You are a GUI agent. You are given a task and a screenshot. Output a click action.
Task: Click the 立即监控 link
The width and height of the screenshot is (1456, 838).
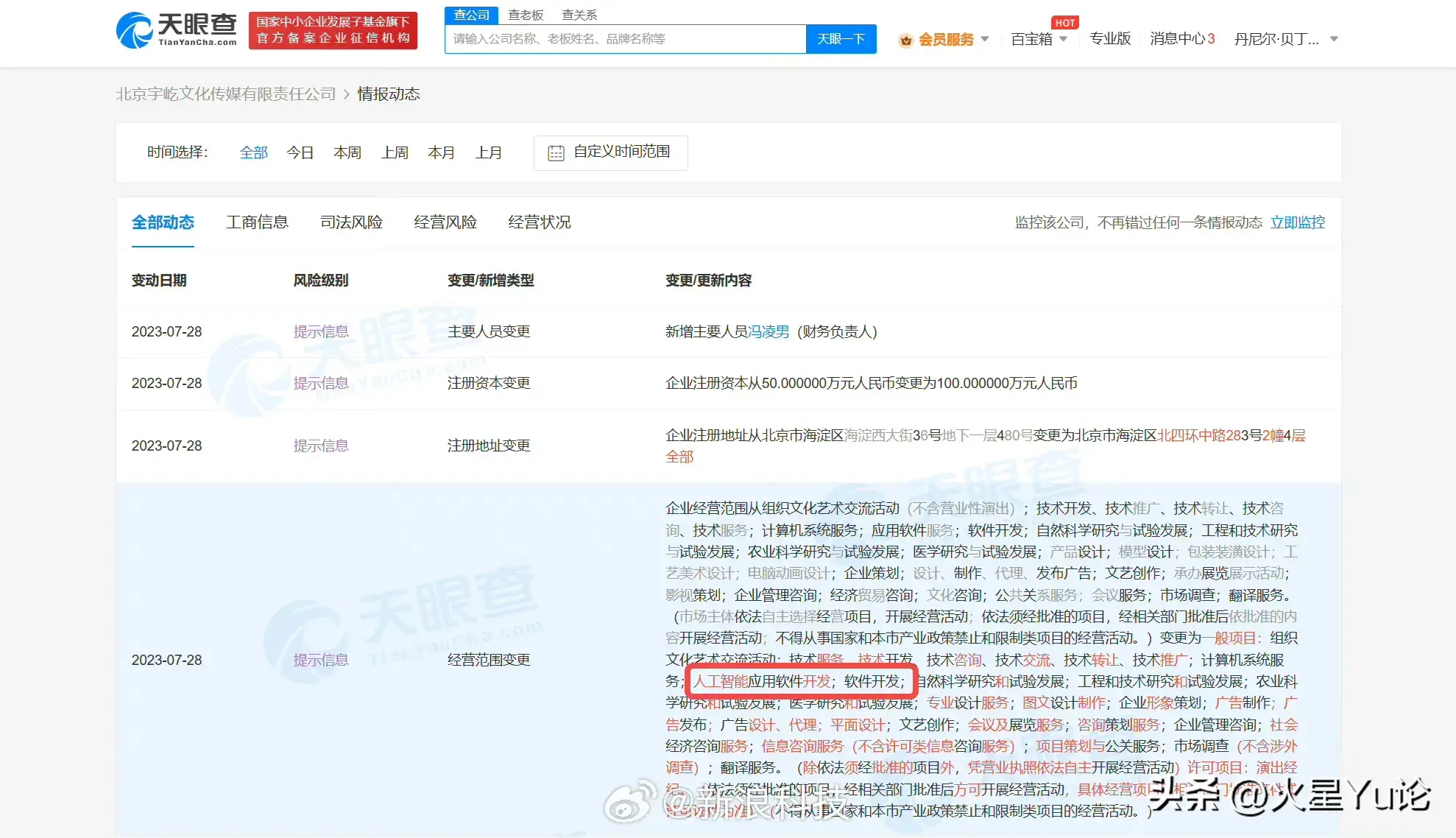click(1298, 222)
